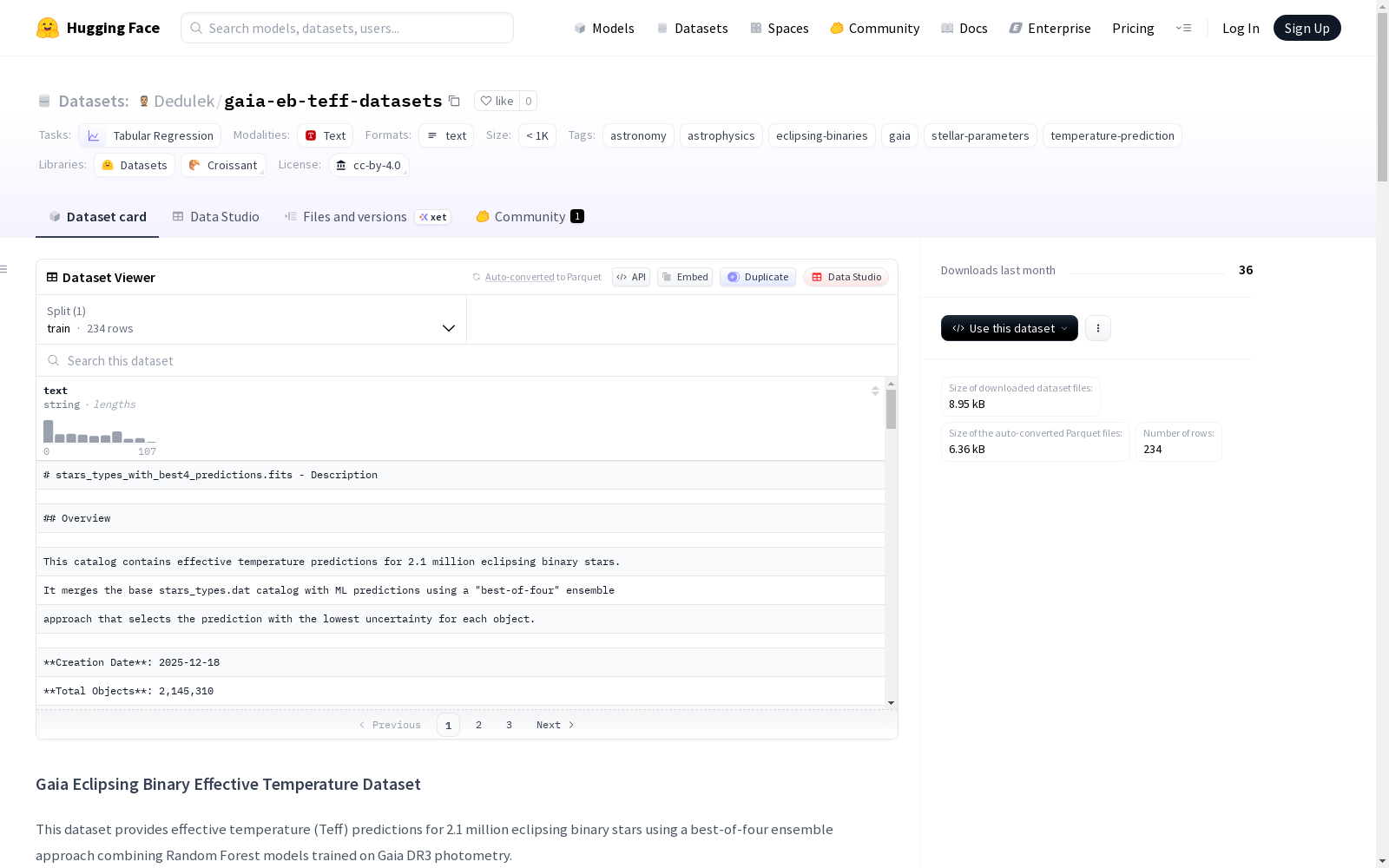
Task: Go to Spaces in the top navigation
Action: point(779,28)
